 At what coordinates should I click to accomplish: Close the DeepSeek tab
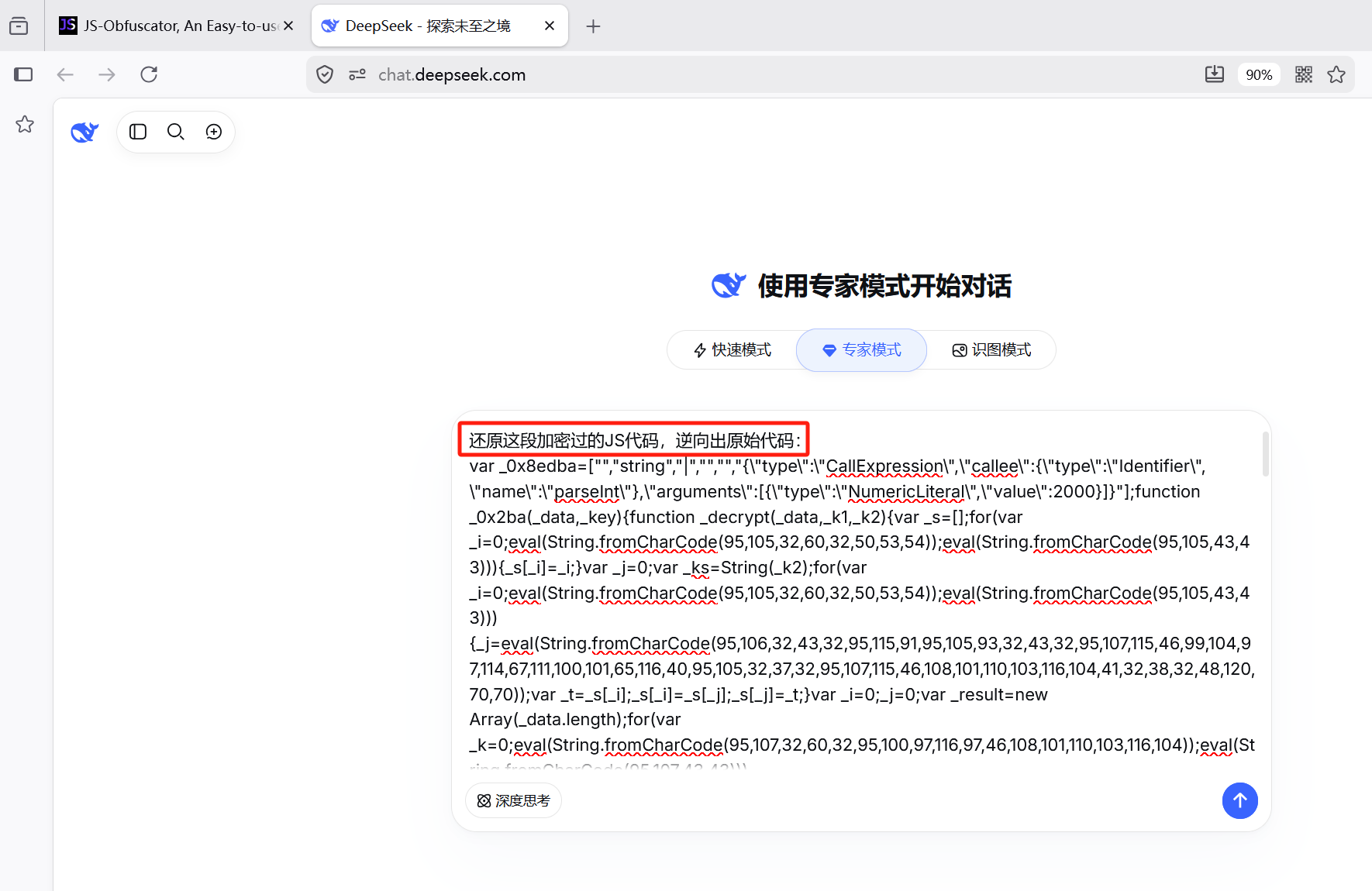550,26
